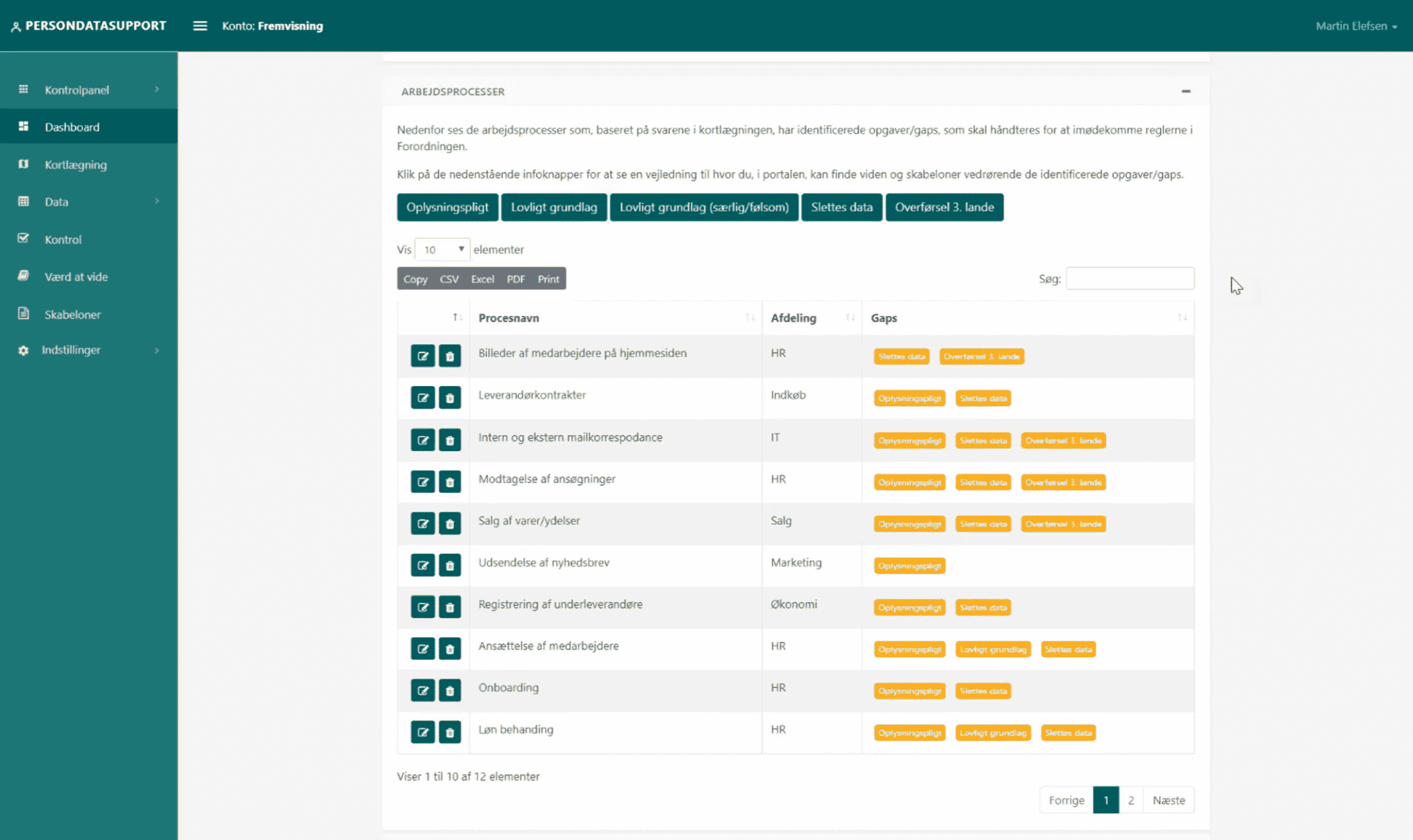The image size is (1413, 840).
Task: Click the Slettes data info button
Action: pyautogui.click(x=842, y=208)
